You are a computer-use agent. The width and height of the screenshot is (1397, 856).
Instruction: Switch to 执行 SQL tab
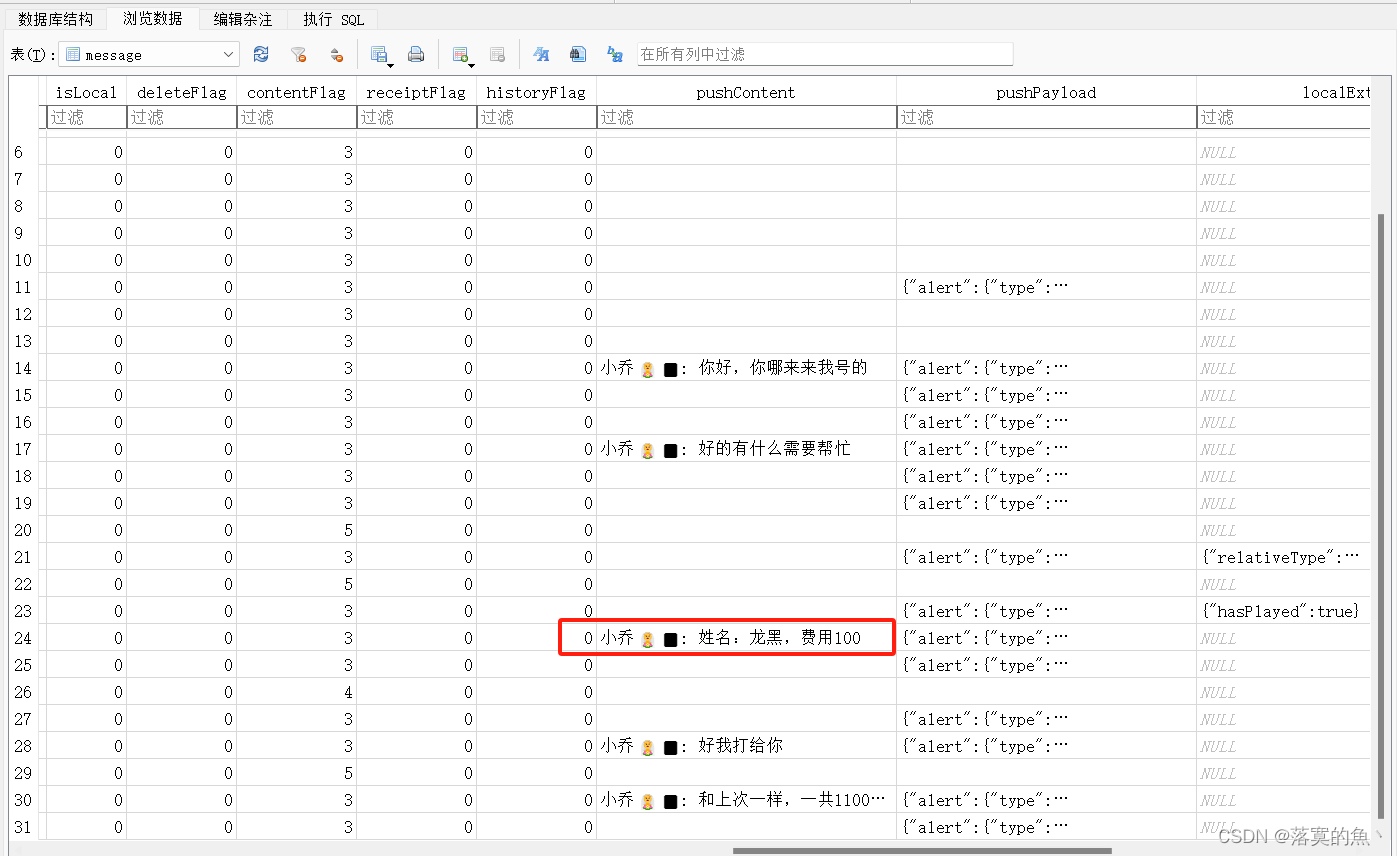(x=334, y=19)
